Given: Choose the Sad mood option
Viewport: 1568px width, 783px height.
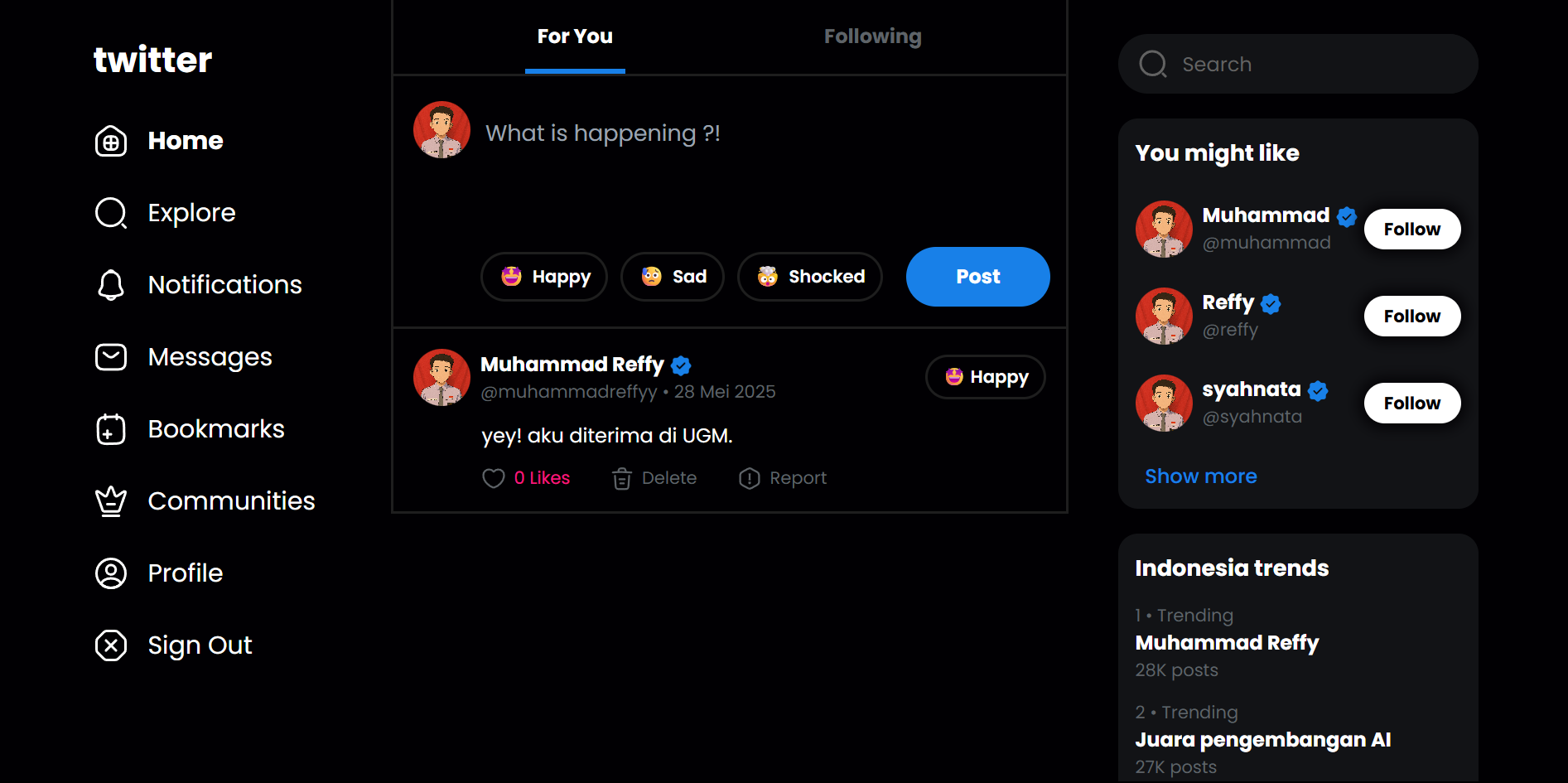Looking at the screenshot, I should coord(672,277).
